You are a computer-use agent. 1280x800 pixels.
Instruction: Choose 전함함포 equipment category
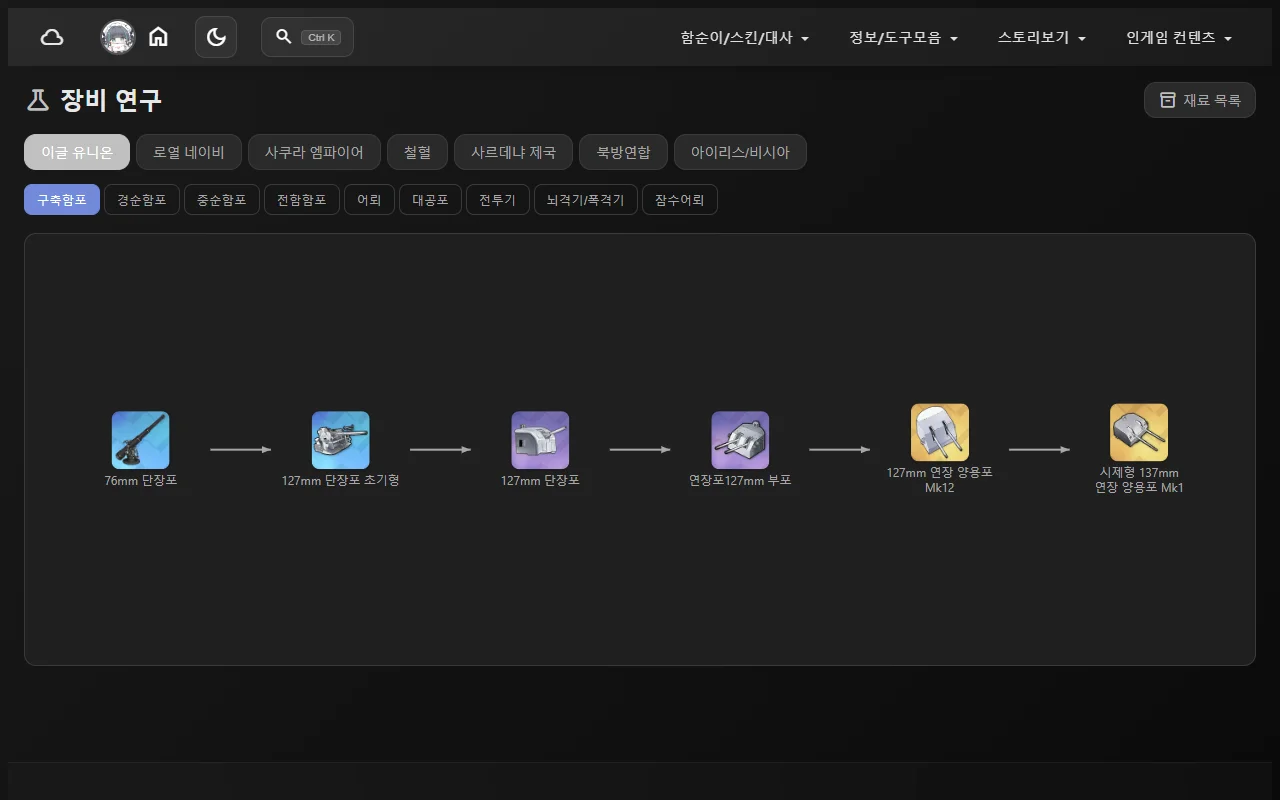[x=302, y=200]
